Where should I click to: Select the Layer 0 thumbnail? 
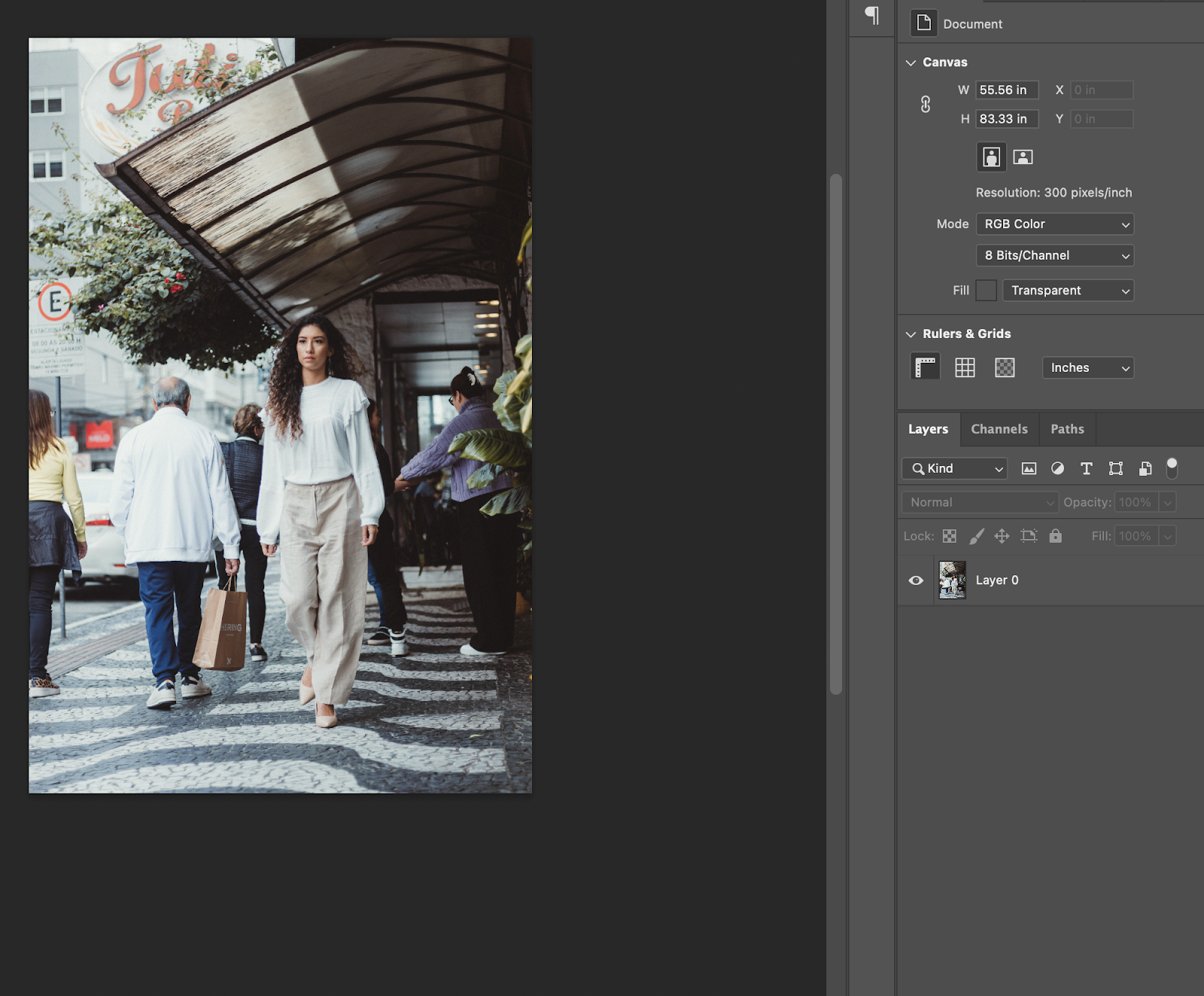click(x=953, y=580)
